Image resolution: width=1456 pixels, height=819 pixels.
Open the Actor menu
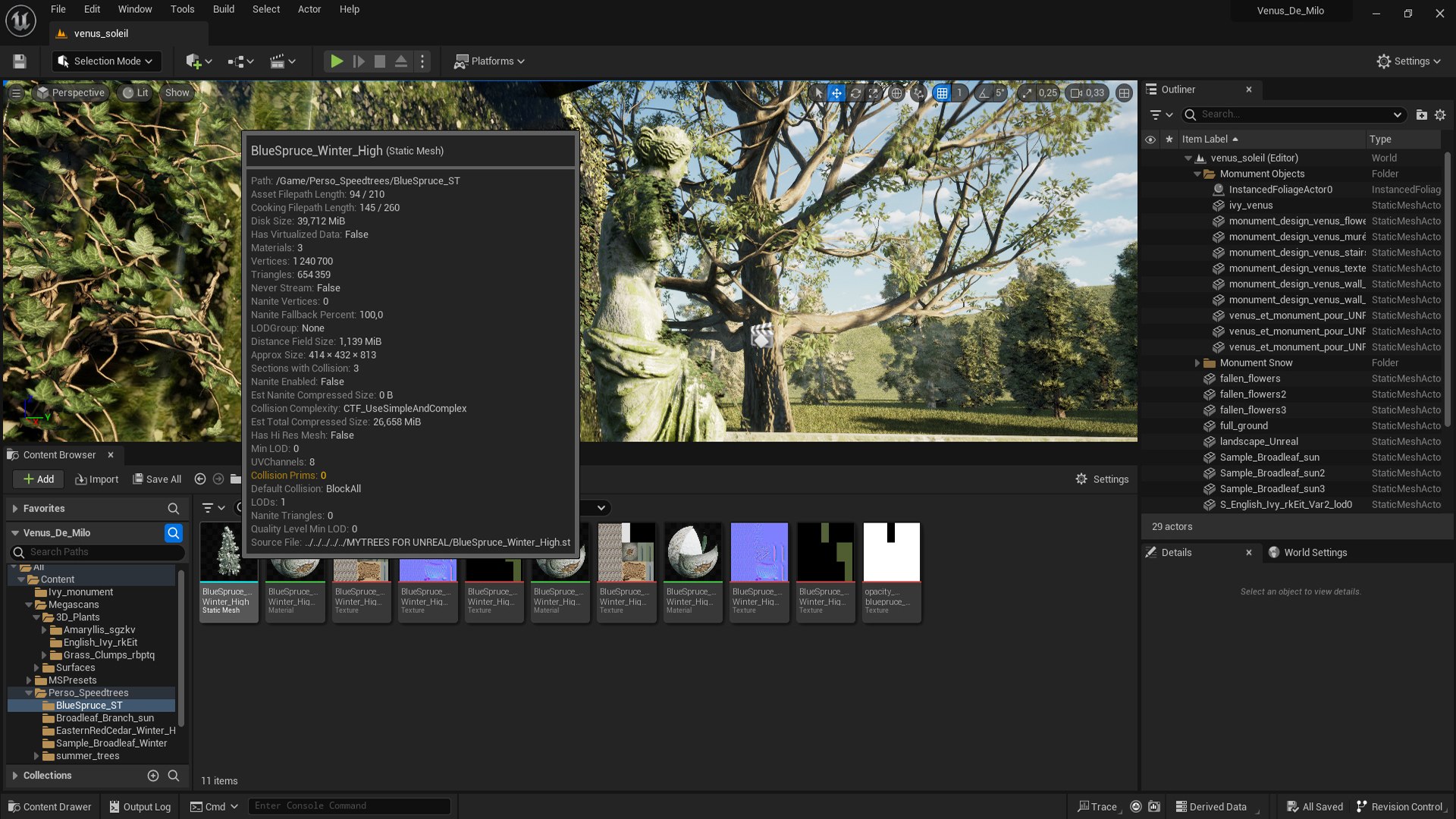(x=309, y=9)
